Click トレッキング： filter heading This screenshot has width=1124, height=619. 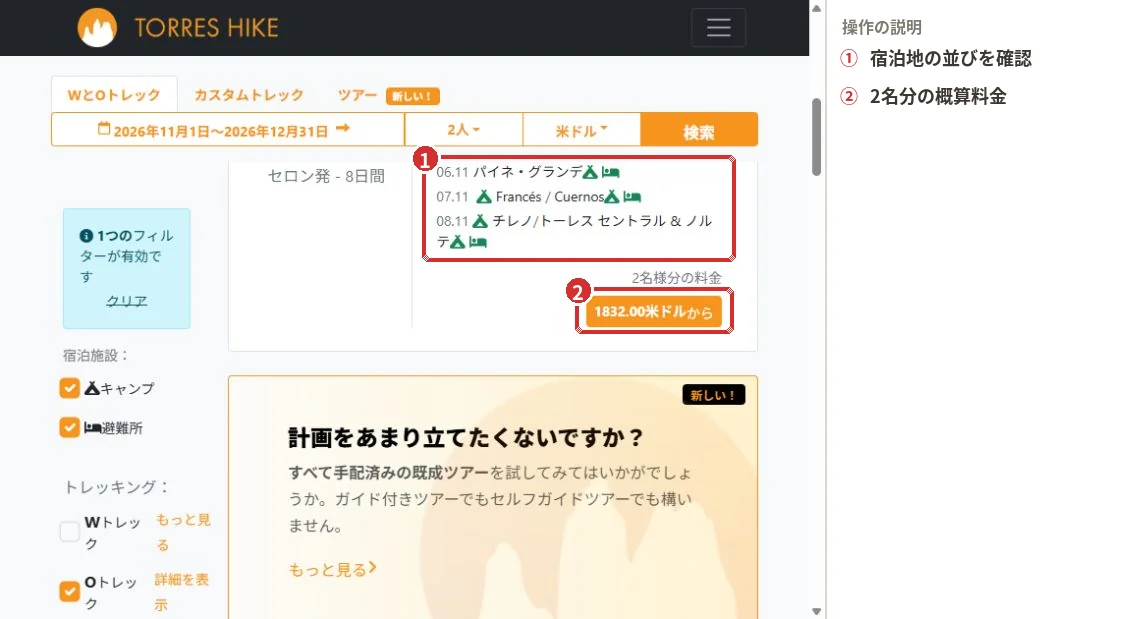click(x=117, y=487)
